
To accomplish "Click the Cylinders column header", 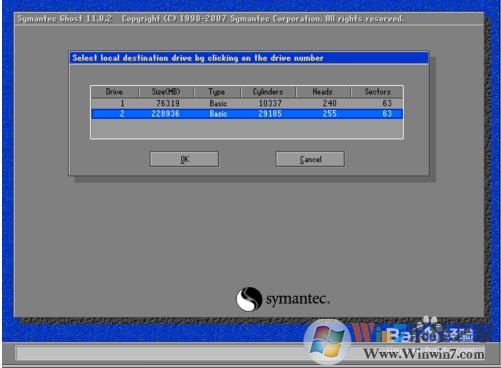I will click(268, 92).
